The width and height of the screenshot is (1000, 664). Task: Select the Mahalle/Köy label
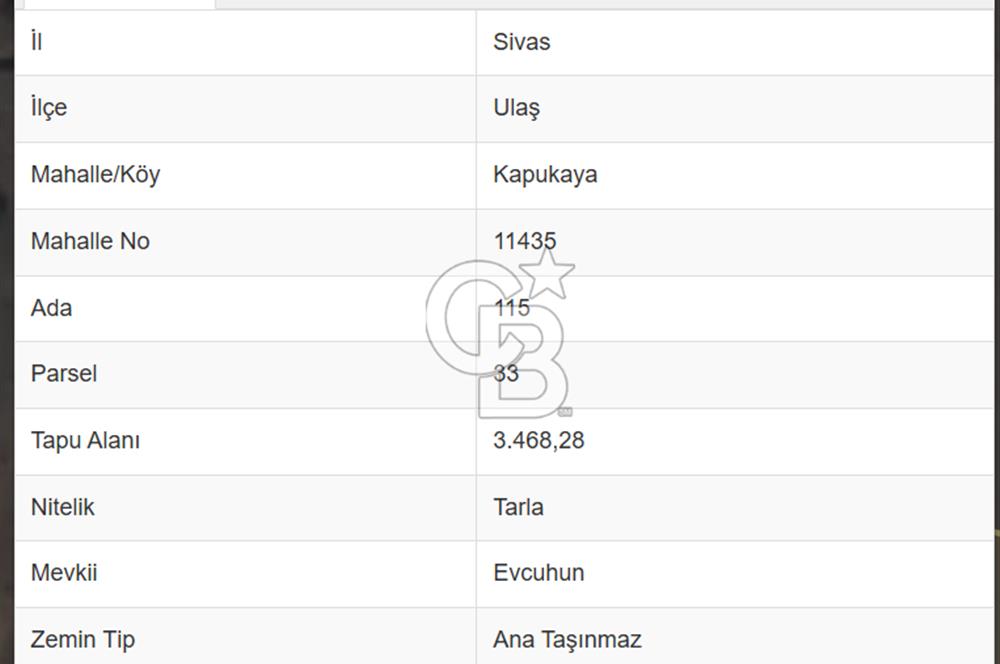click(x=95, y=174)
